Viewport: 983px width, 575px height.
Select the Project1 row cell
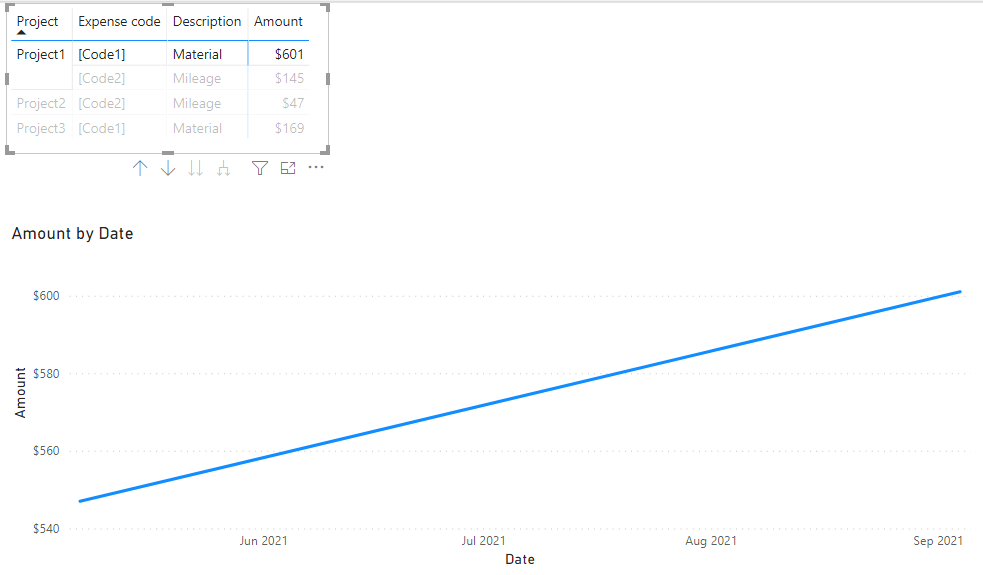point(41,55)
